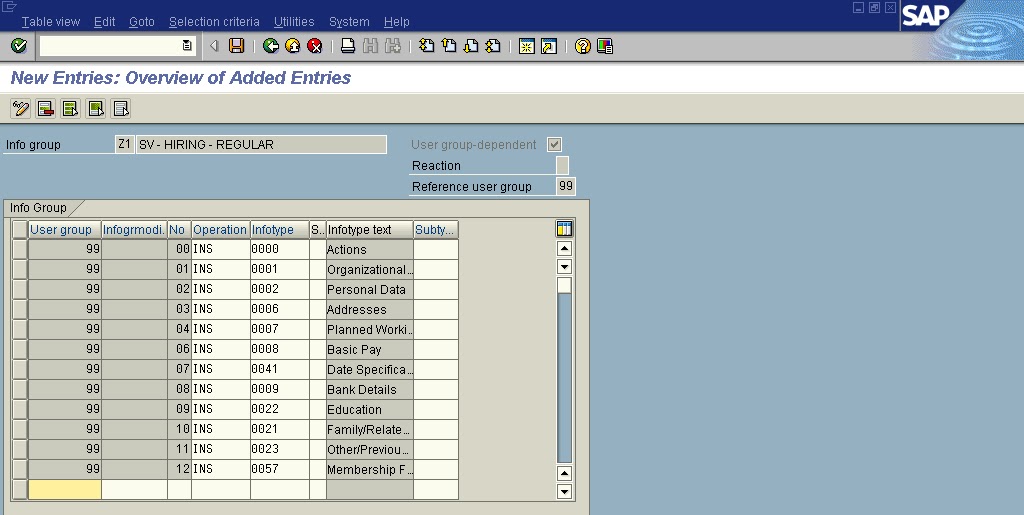
Task: Select row marker for Membership F... row
Action: pyautogui.click(x=20, y=469)
